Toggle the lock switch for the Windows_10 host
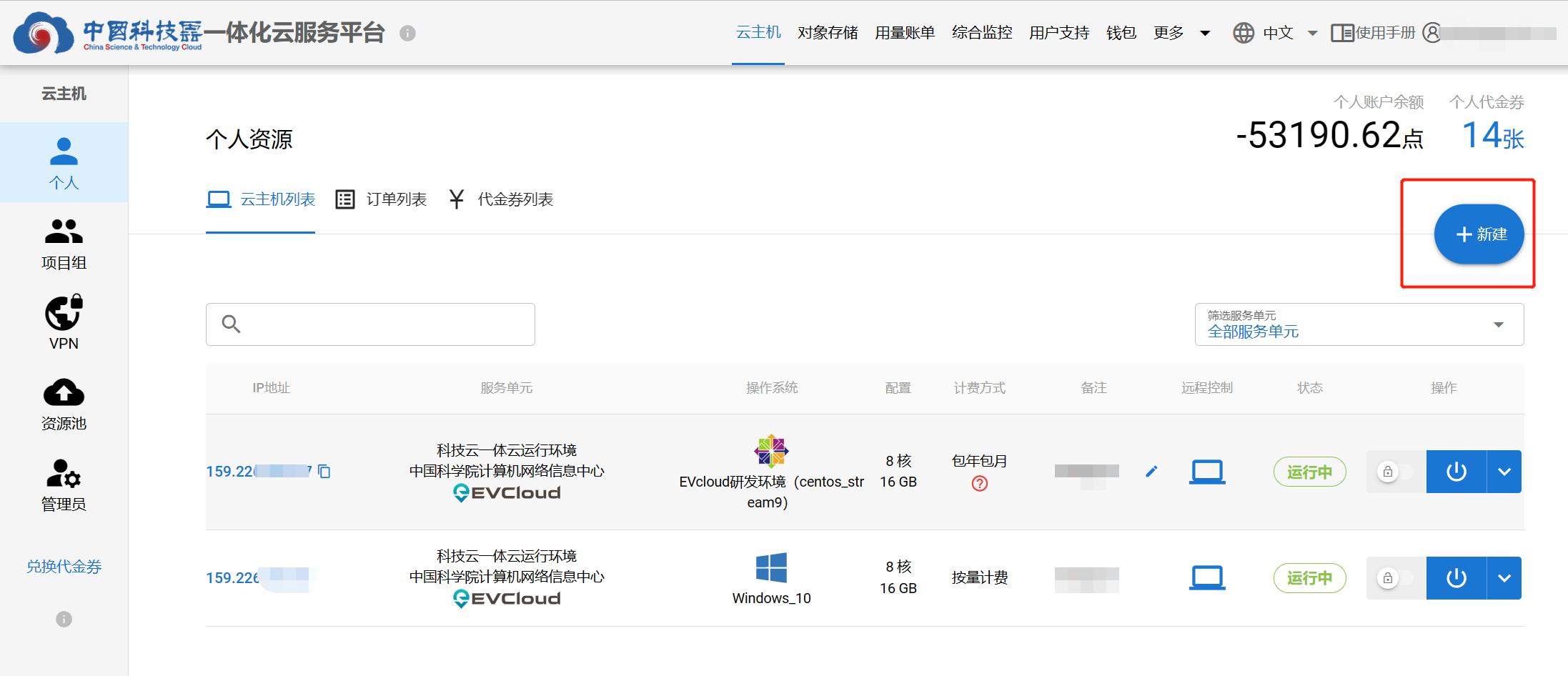Screen dimensions: 1568x676 (x=1396, y=578)
